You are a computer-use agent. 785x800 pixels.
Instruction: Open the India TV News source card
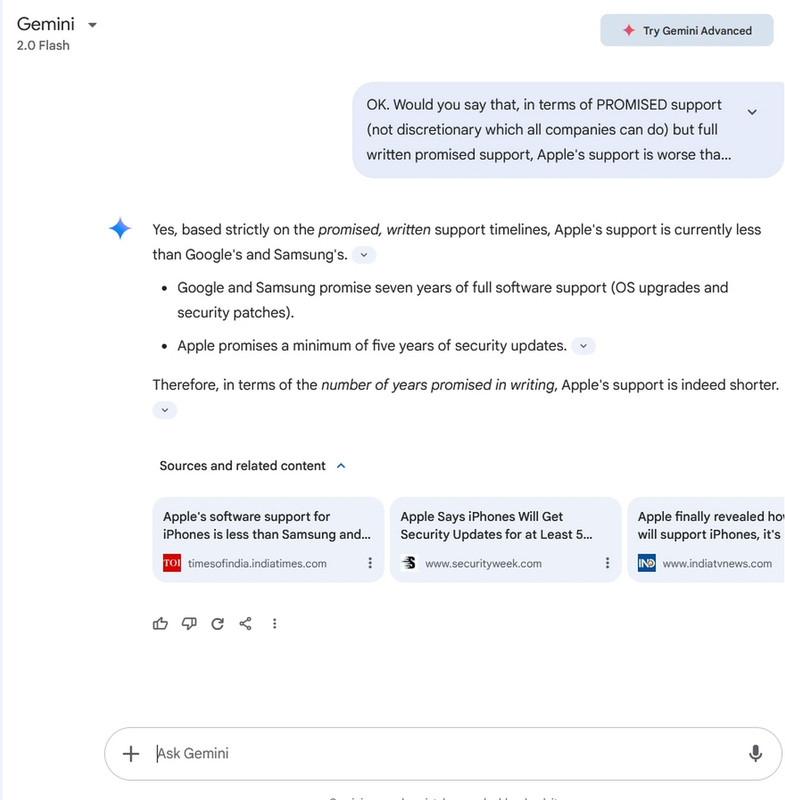point(706,539)
